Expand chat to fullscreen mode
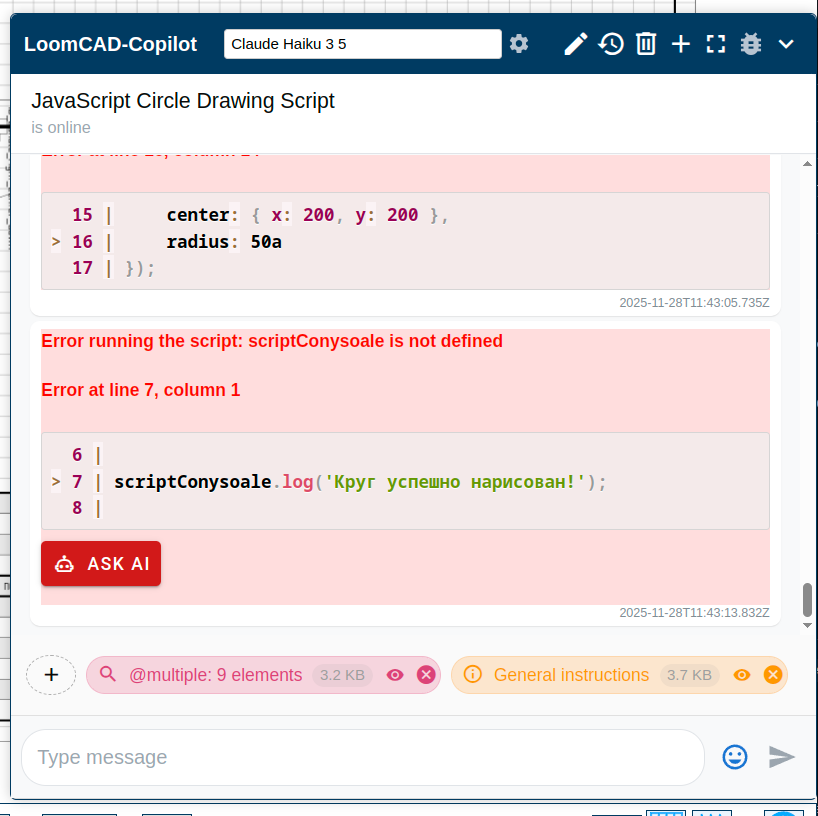Viewport: 818px width, 816px height. tap(715, 43)
